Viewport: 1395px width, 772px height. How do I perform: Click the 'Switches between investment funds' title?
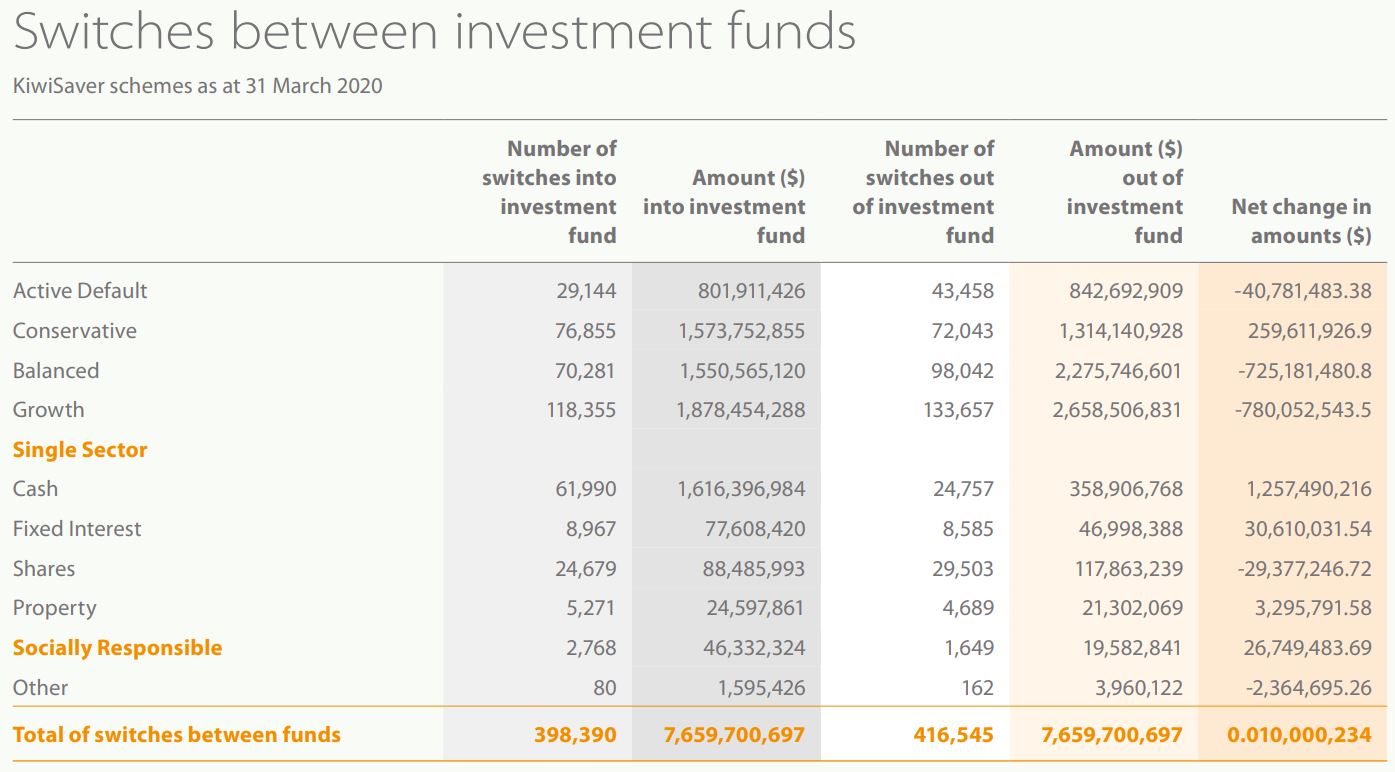[x=434, y=31]
